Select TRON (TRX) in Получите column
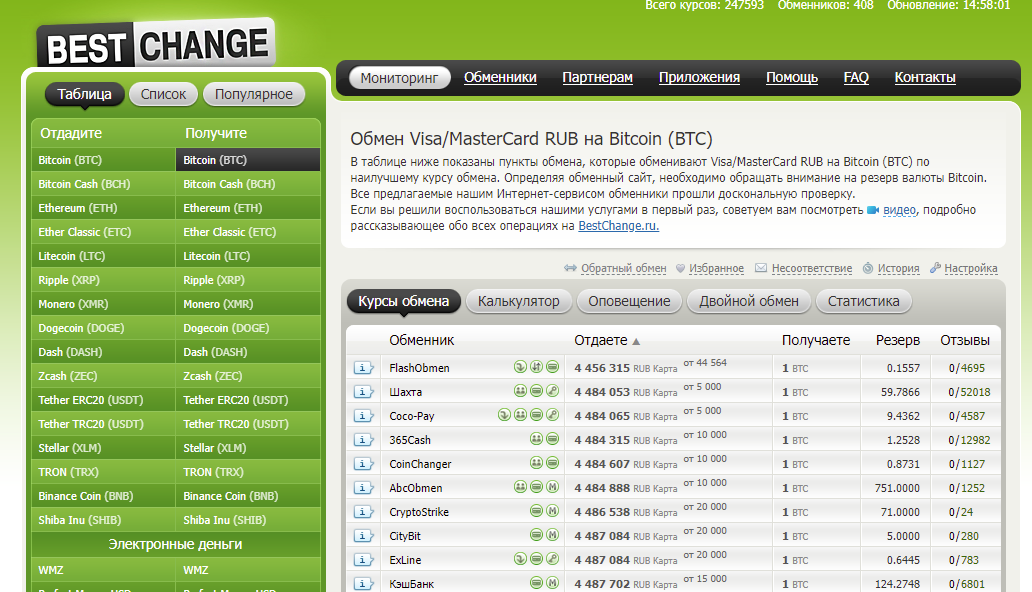Screen dimensions: 1032x592 click(x=248, y=472)
